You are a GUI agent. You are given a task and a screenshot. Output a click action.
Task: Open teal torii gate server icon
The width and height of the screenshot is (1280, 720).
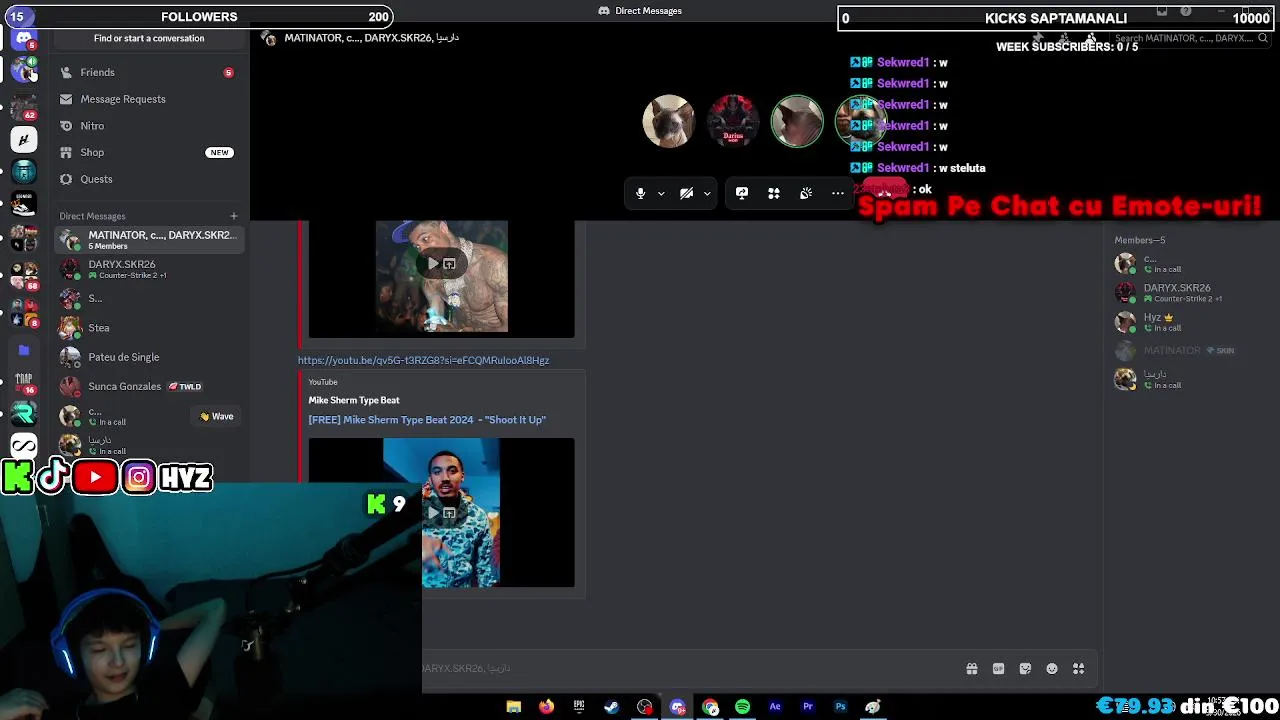click(23, 172)
